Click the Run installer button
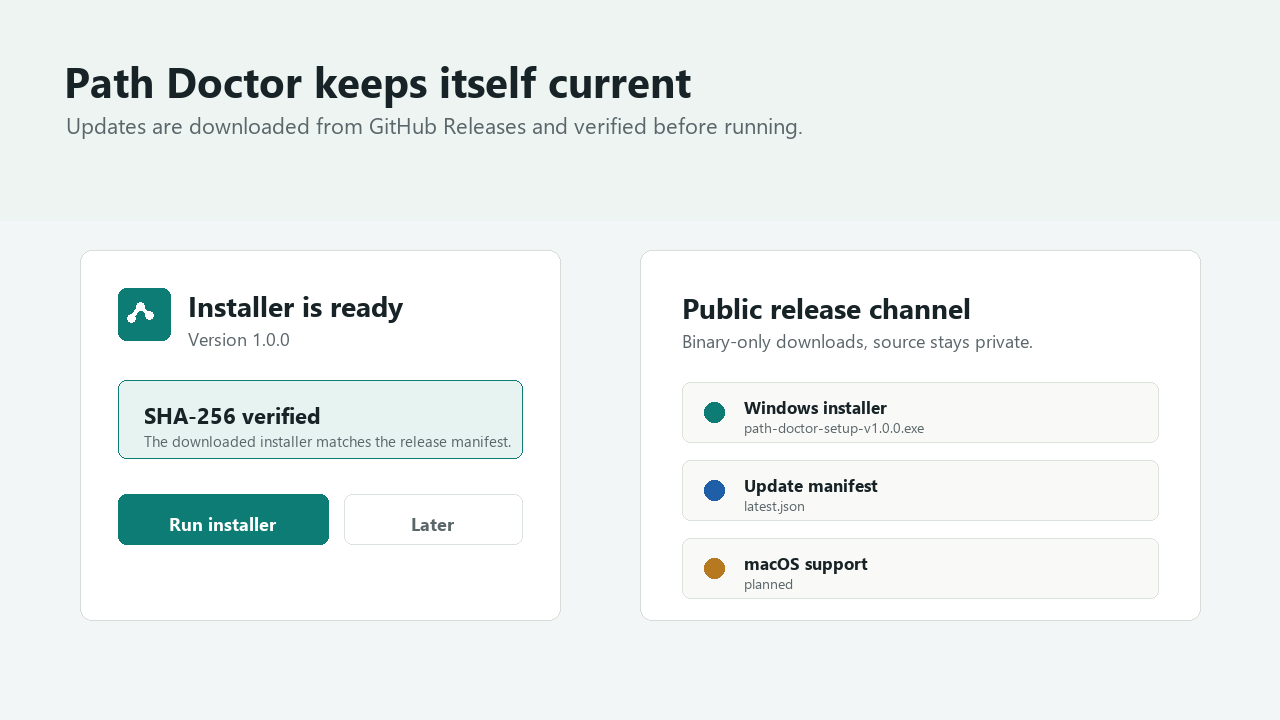 pos(223,519)
